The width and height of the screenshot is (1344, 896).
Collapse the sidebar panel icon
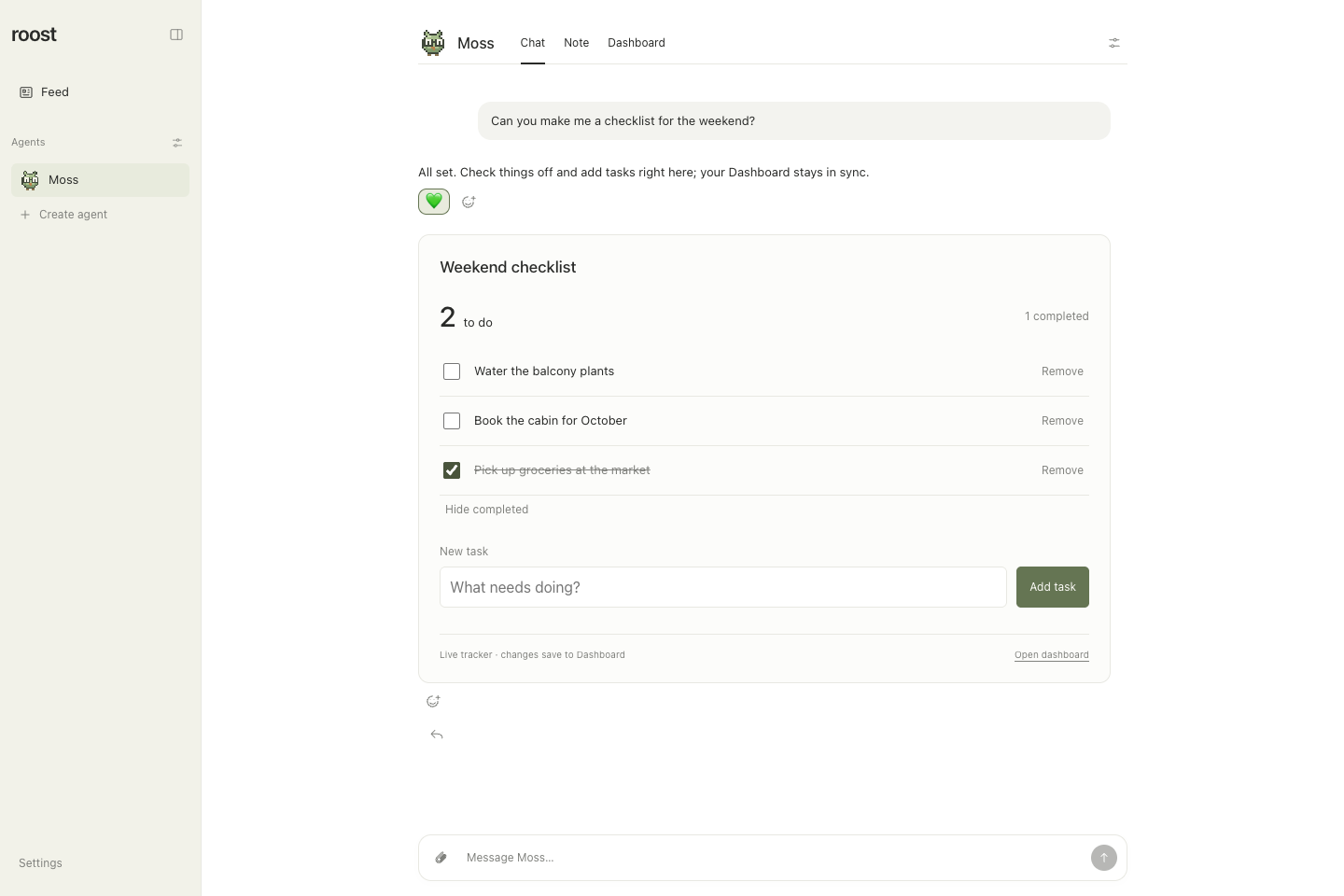click(176, 35)
